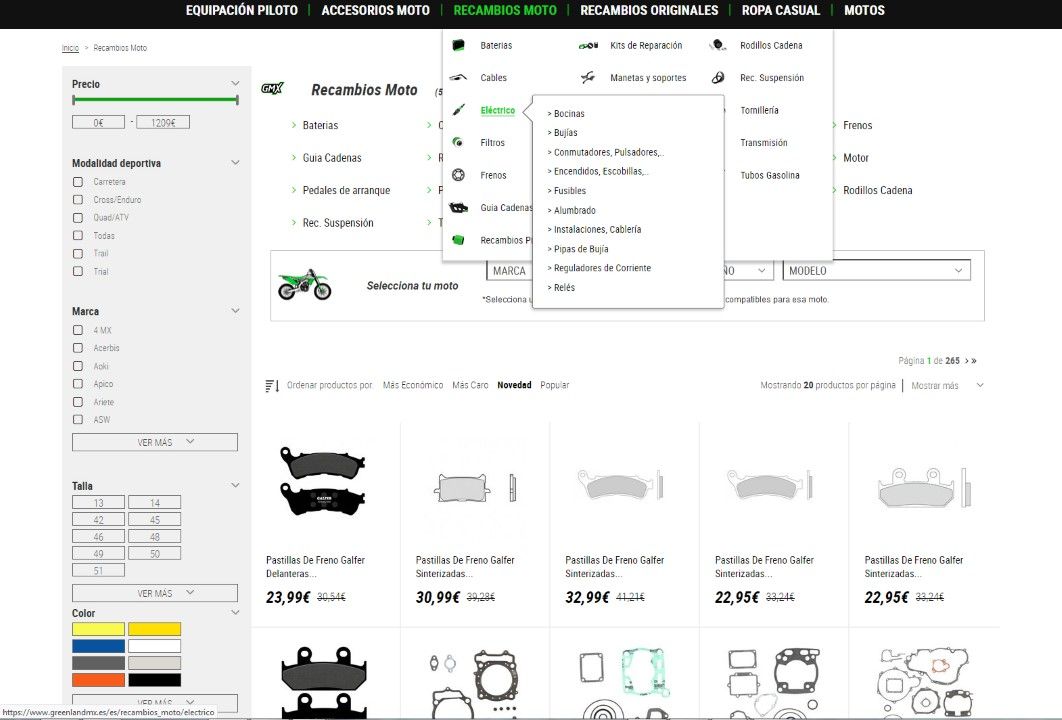Viewport: 1062px width, 720px height.
Task: Sort products by Más Caro
Action: [x=470, y=385]
